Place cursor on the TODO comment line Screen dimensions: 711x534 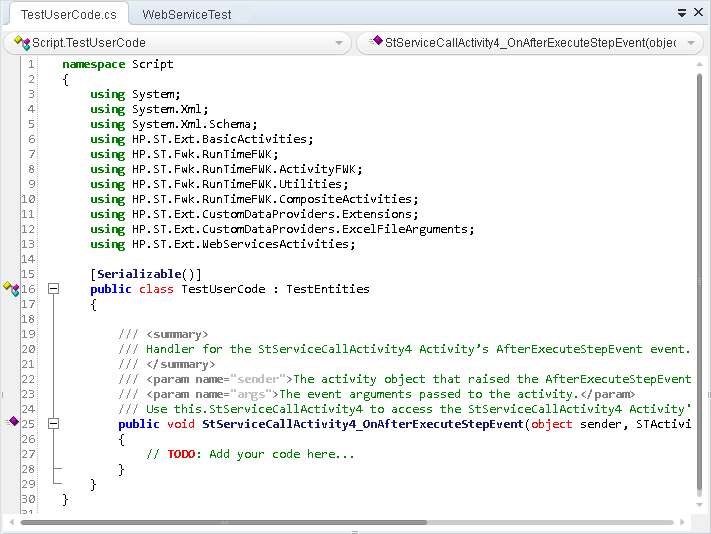[x=250, y=454]
